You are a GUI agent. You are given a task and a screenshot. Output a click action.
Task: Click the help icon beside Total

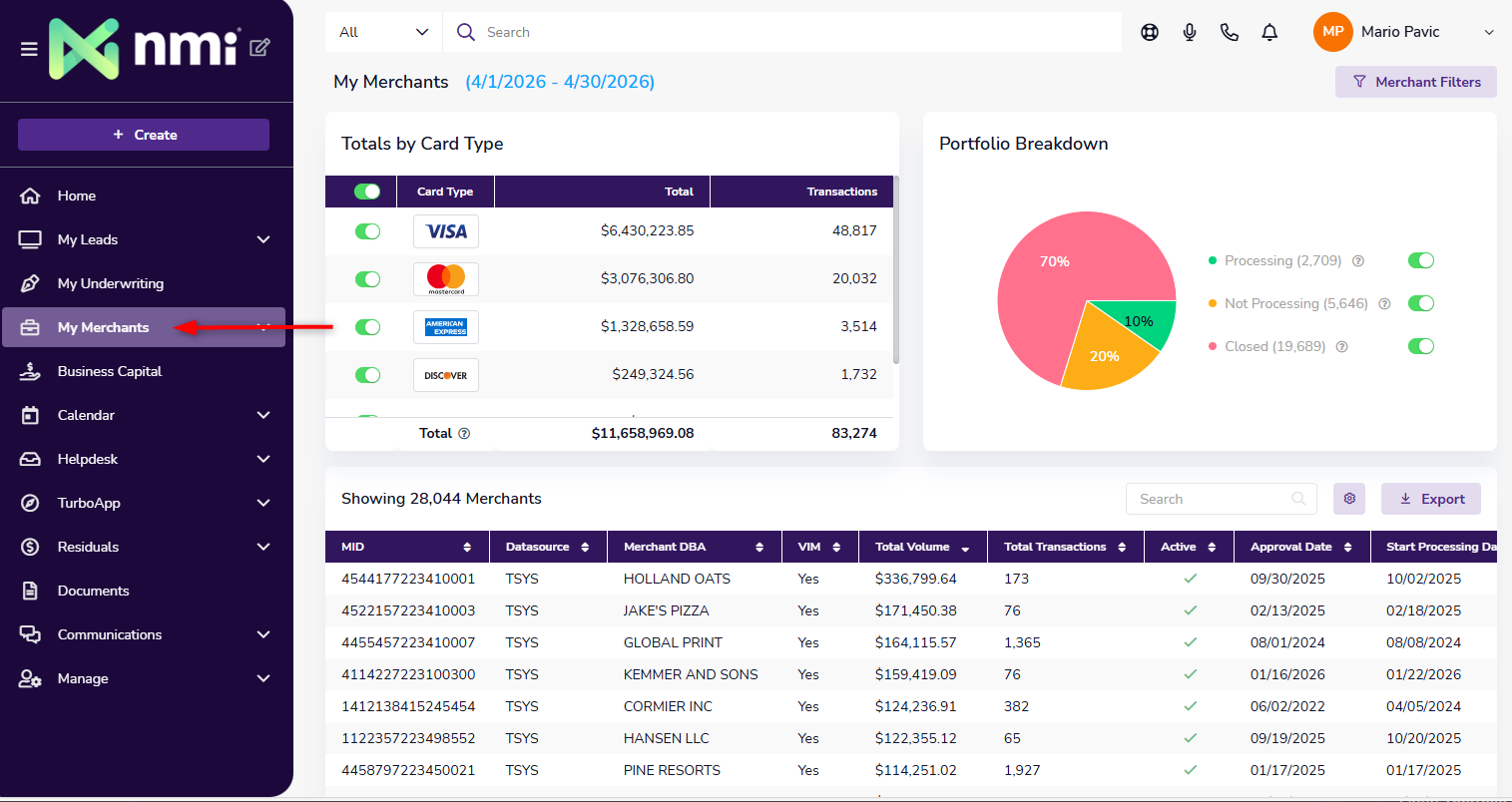click(x=464, y=434)
